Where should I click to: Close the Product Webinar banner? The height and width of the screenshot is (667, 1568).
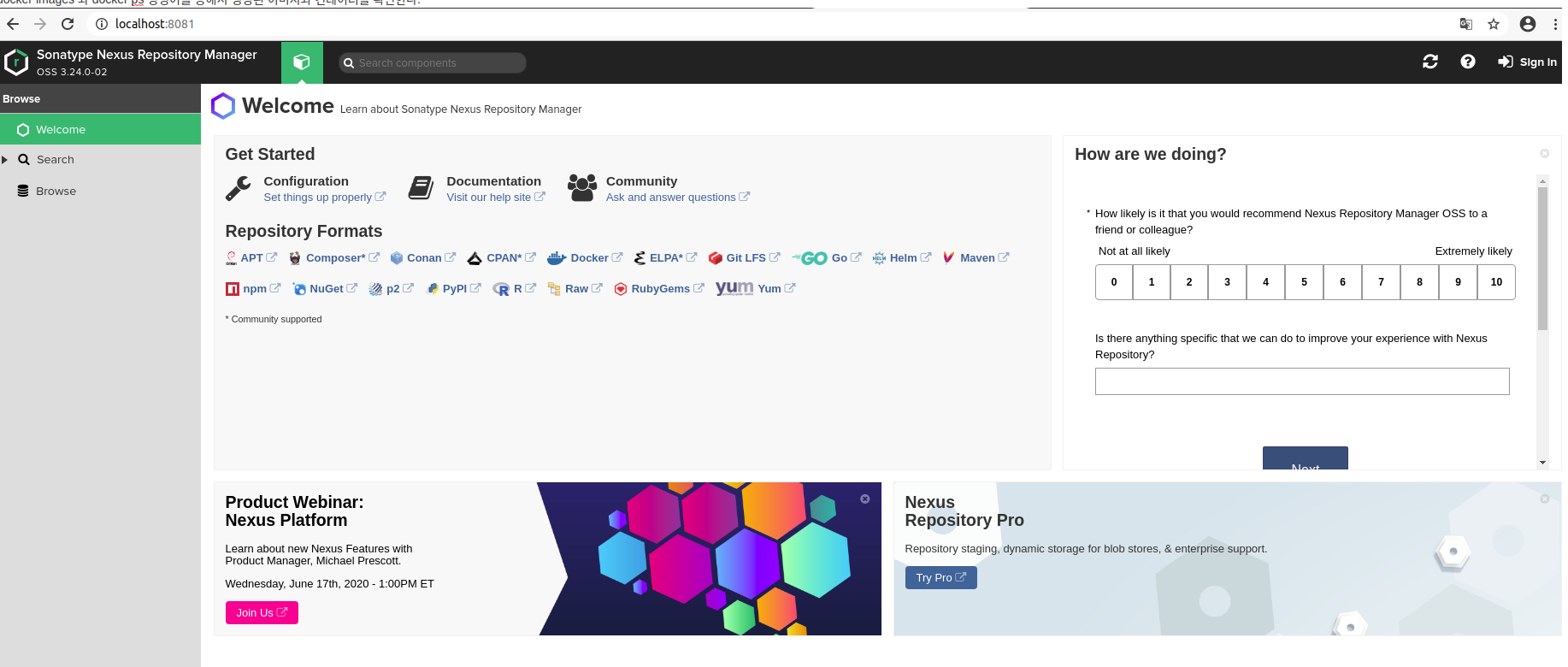[x=865, y=499]
